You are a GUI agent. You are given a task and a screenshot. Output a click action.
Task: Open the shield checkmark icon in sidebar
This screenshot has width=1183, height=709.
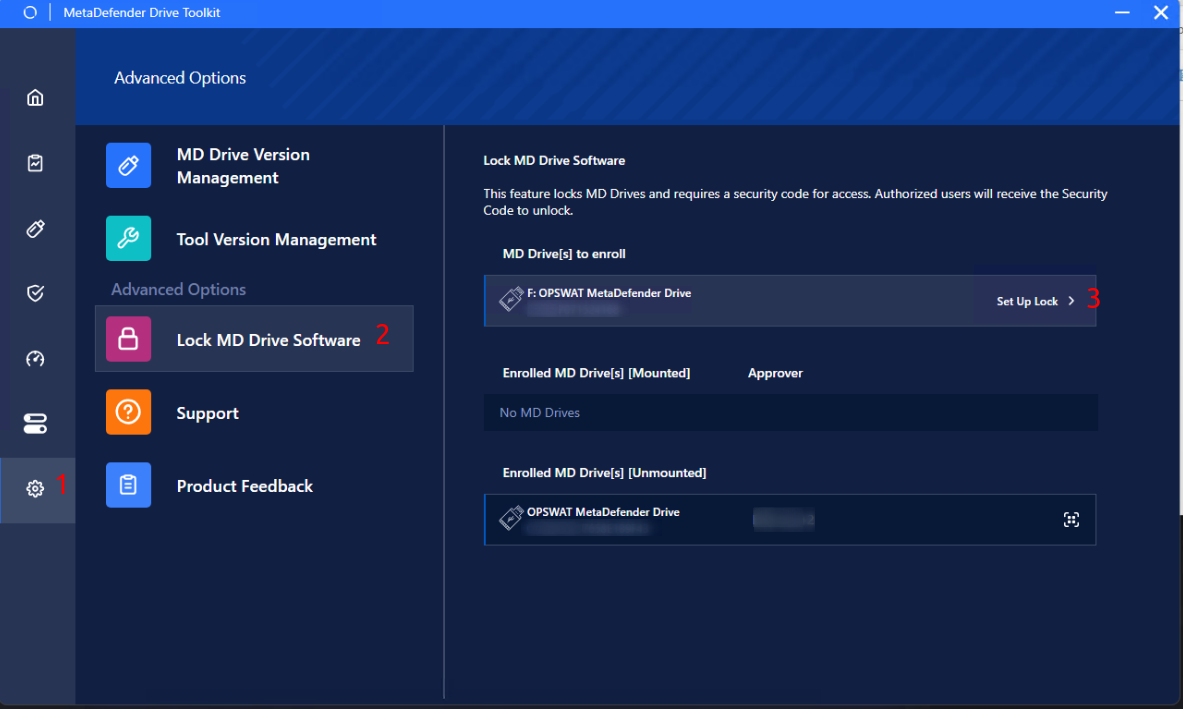(35, 293)
